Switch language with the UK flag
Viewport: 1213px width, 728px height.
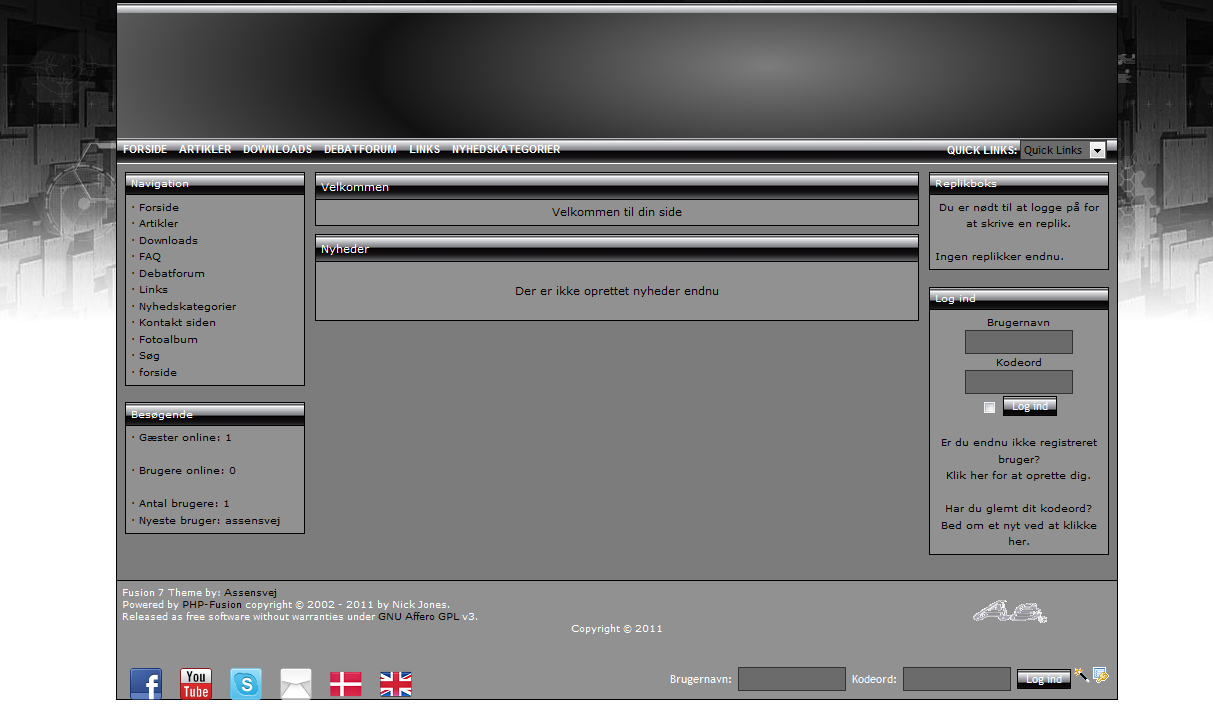(396, 684)
